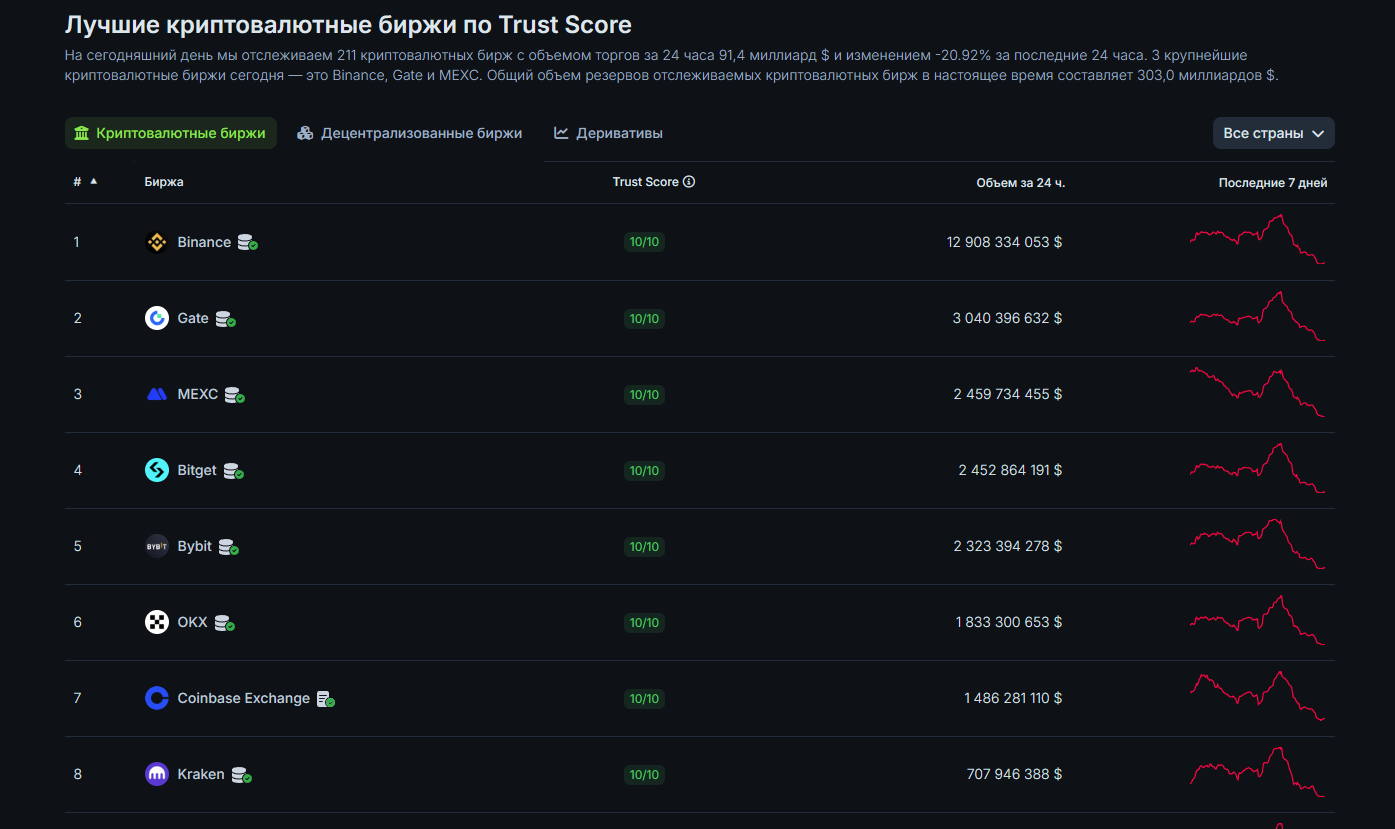Screen dimensions: 1395x829
Task: Open the Coinbase Exchange link
Action: [244, 698]
